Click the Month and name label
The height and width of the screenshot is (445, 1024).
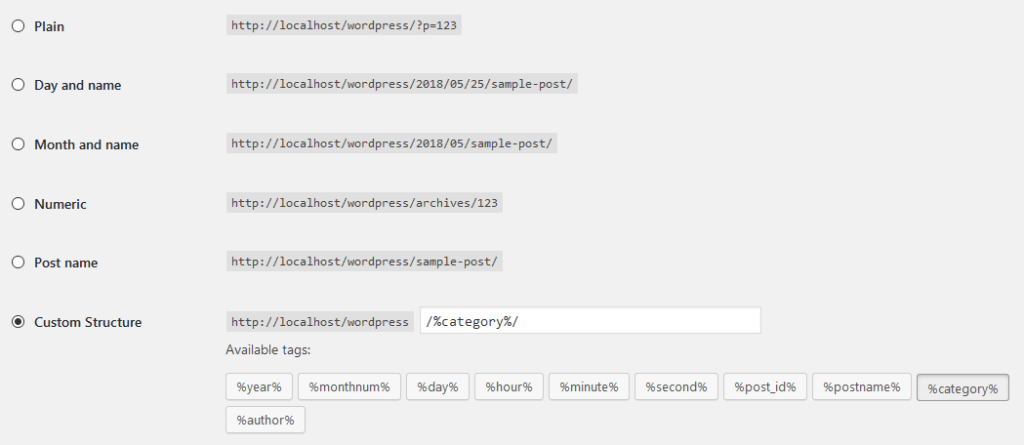click(x=86, y=144)
